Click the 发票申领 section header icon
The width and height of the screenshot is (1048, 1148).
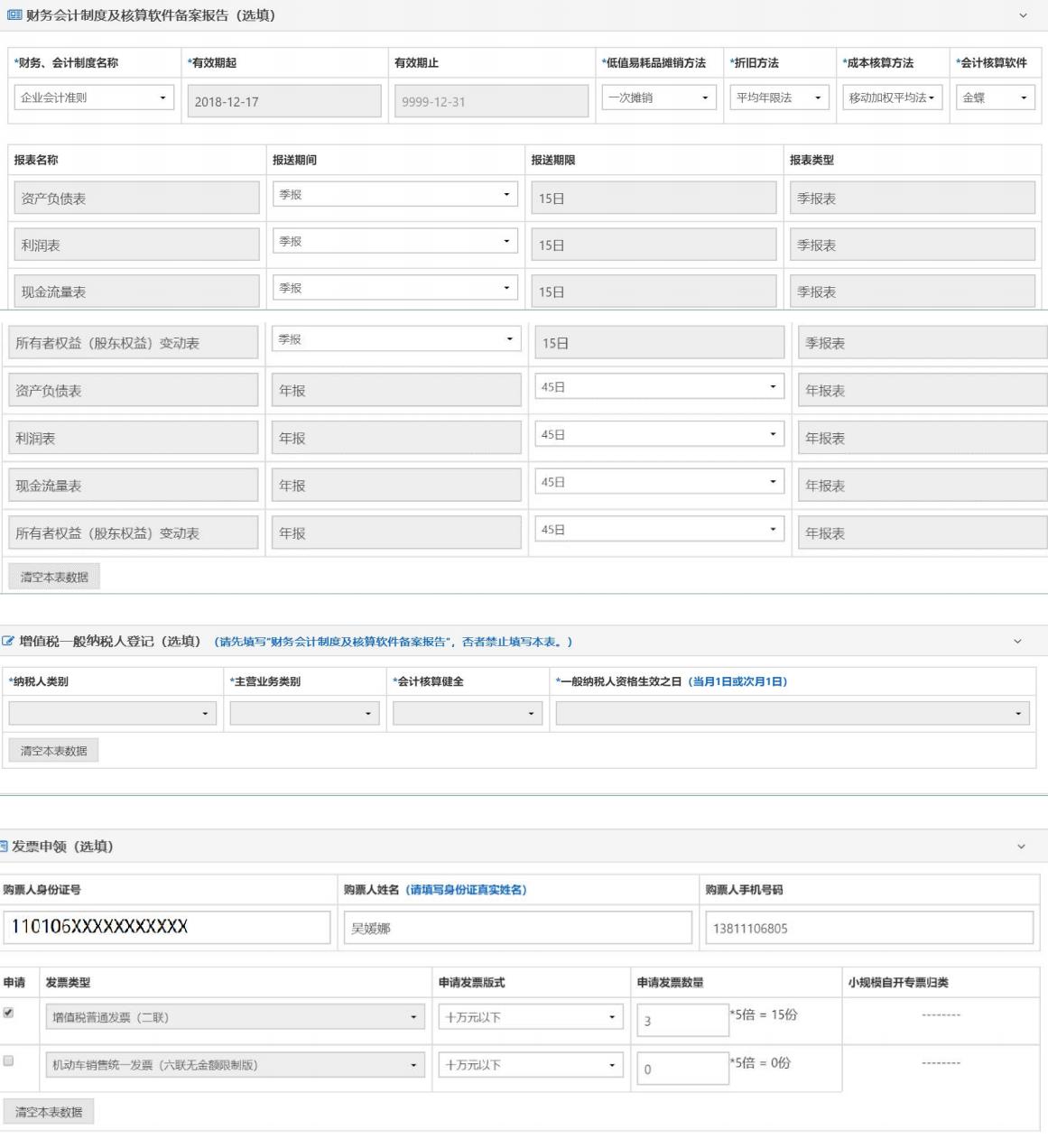pyautogui.click(x=4, y=847)
